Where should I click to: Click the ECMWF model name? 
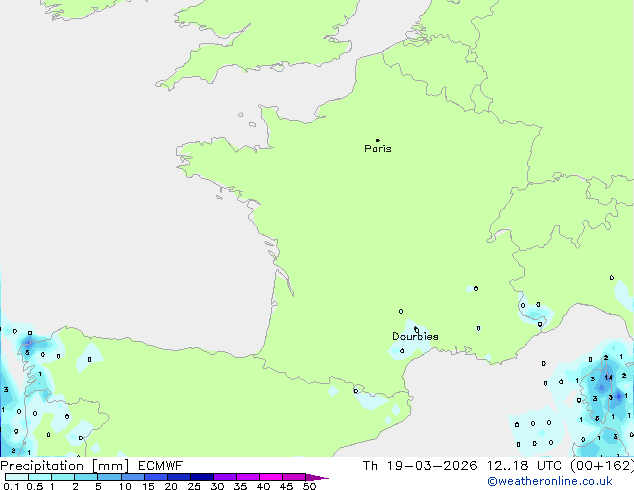161,466
